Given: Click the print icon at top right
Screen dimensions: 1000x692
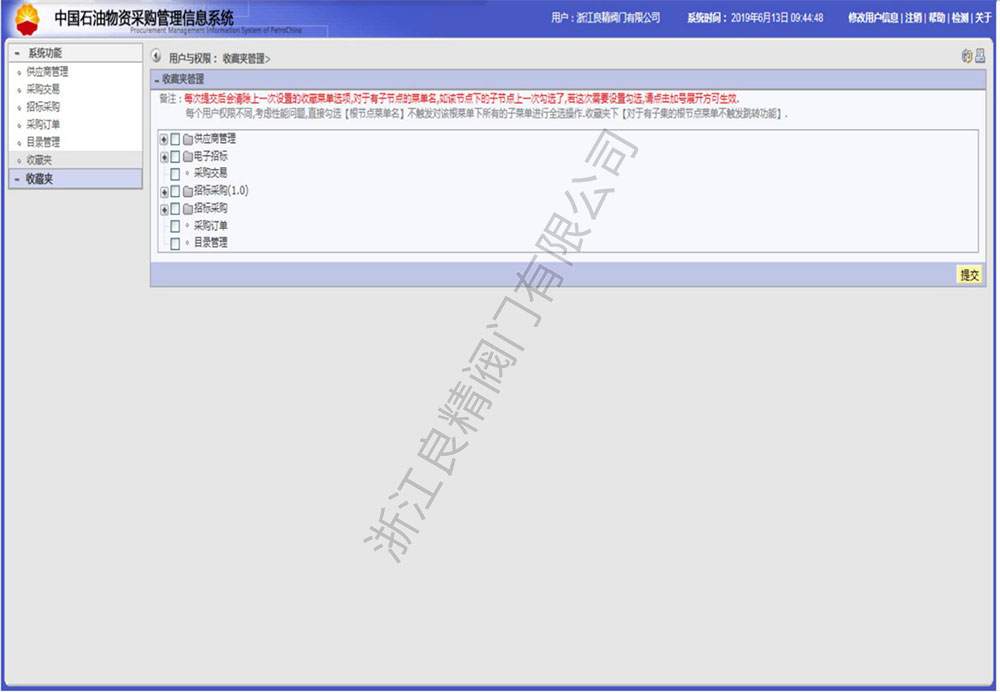Looking at the screenshot, I should pyautogui.click(x=980, y=57).
